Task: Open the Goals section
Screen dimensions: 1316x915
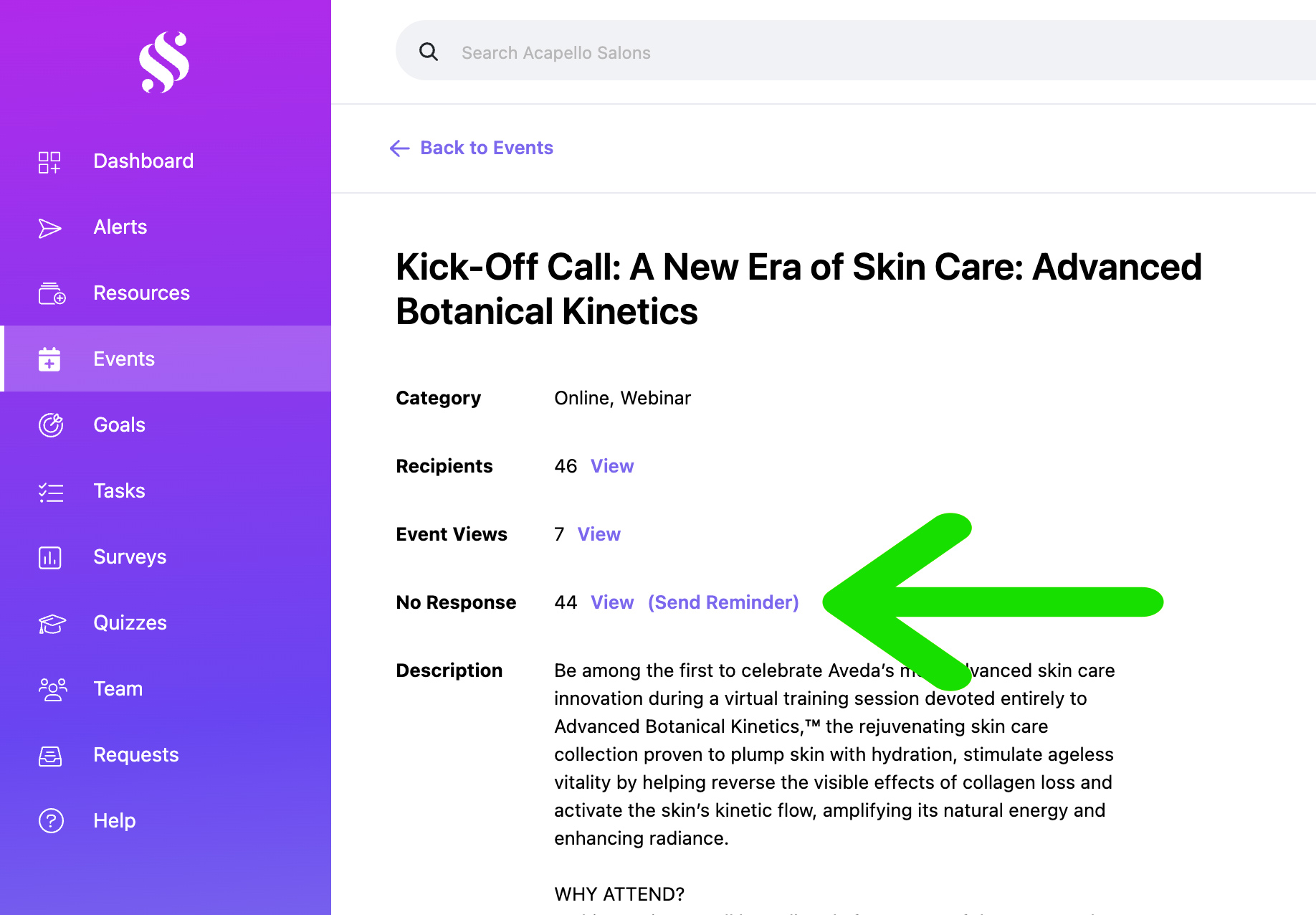Action: 166,425
